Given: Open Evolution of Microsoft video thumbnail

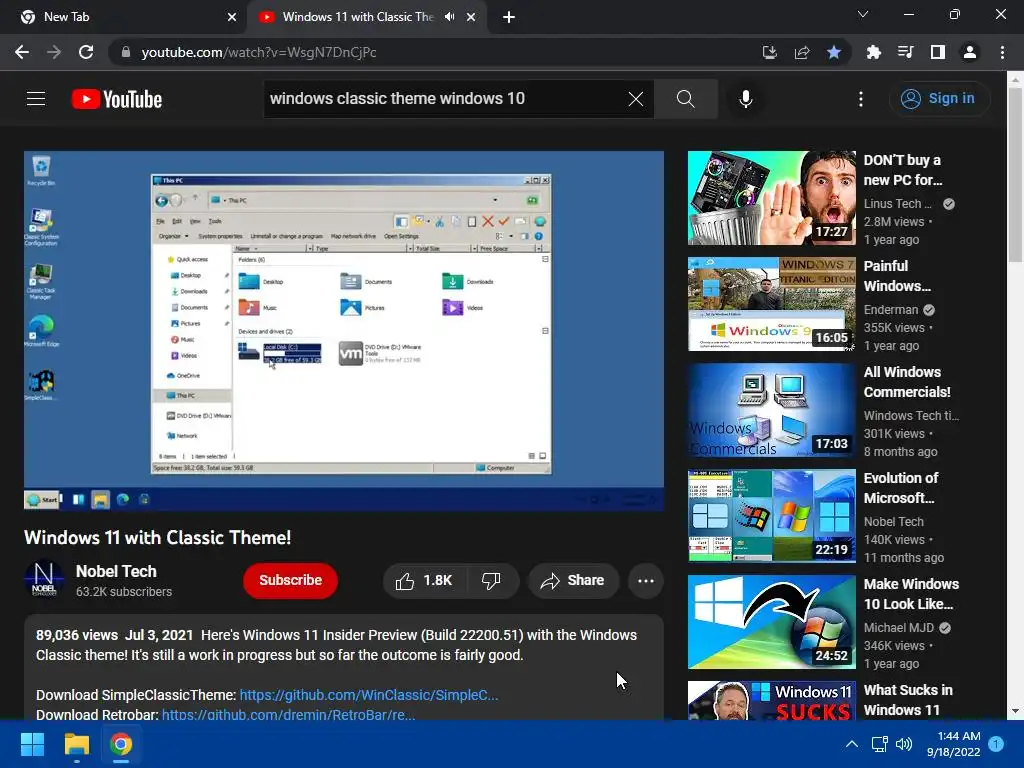Looking at the screenshot, I should point(771,516).
